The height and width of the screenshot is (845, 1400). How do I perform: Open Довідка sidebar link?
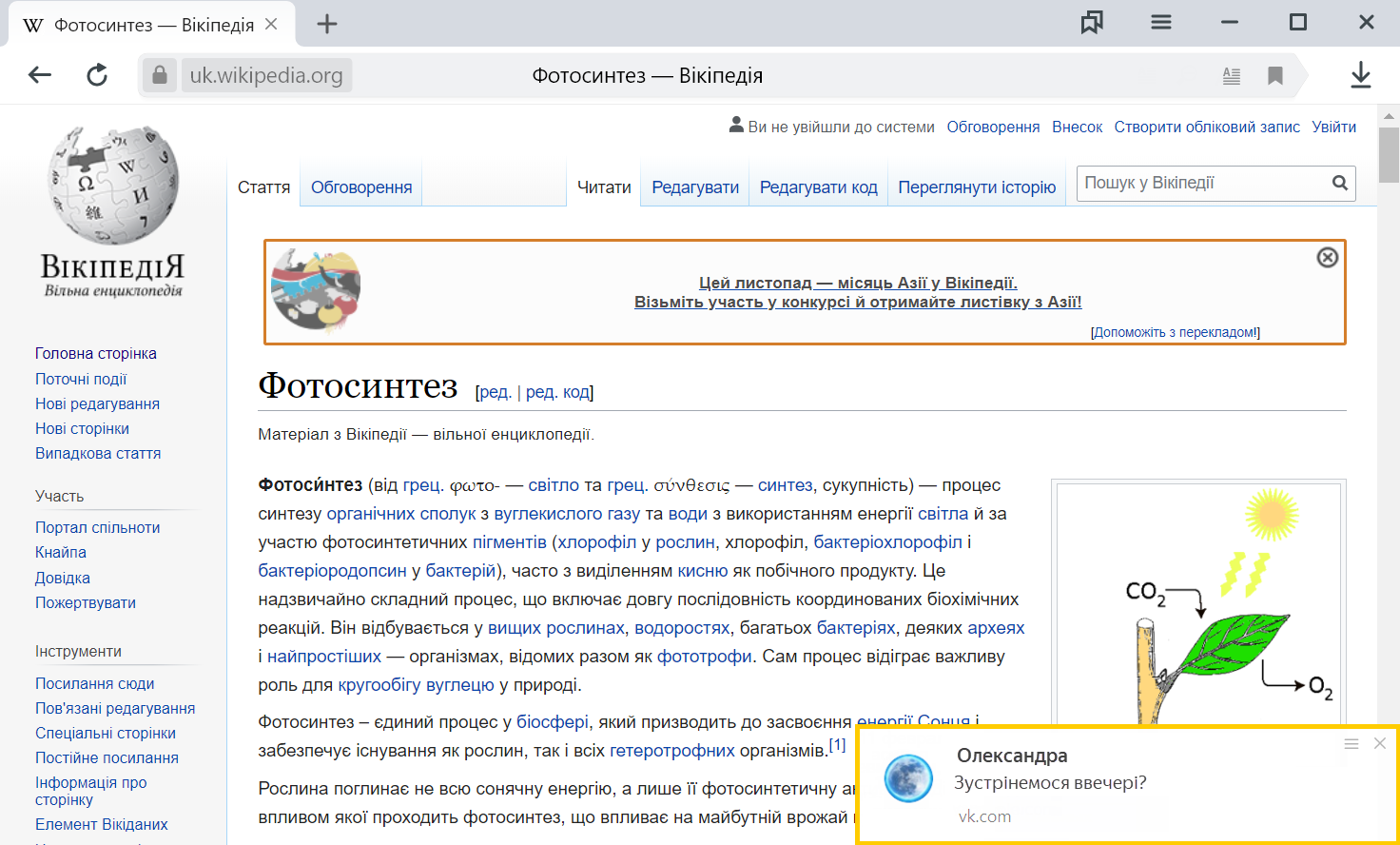coord(63,578)
